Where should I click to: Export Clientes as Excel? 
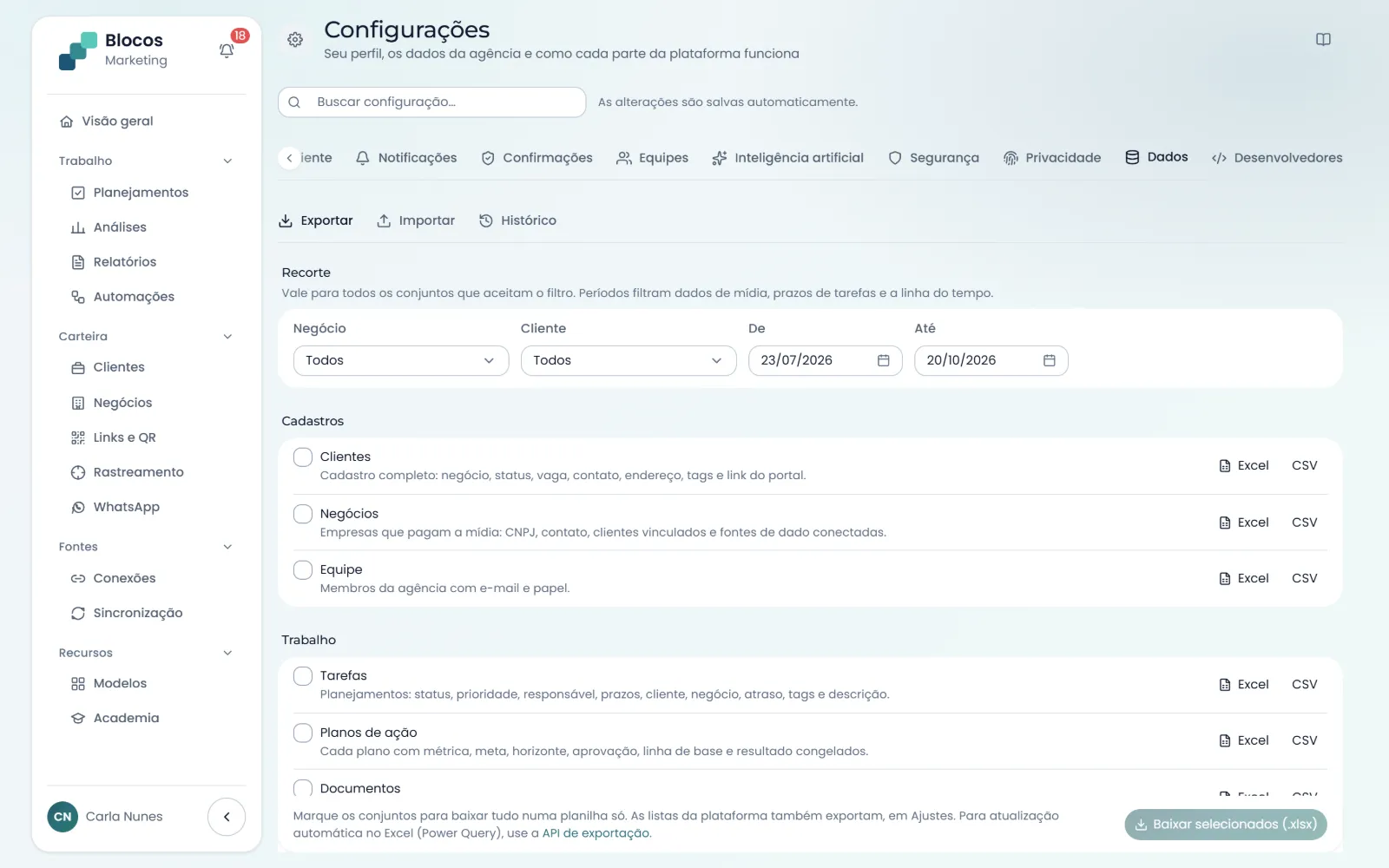[x=1243, y=465]
